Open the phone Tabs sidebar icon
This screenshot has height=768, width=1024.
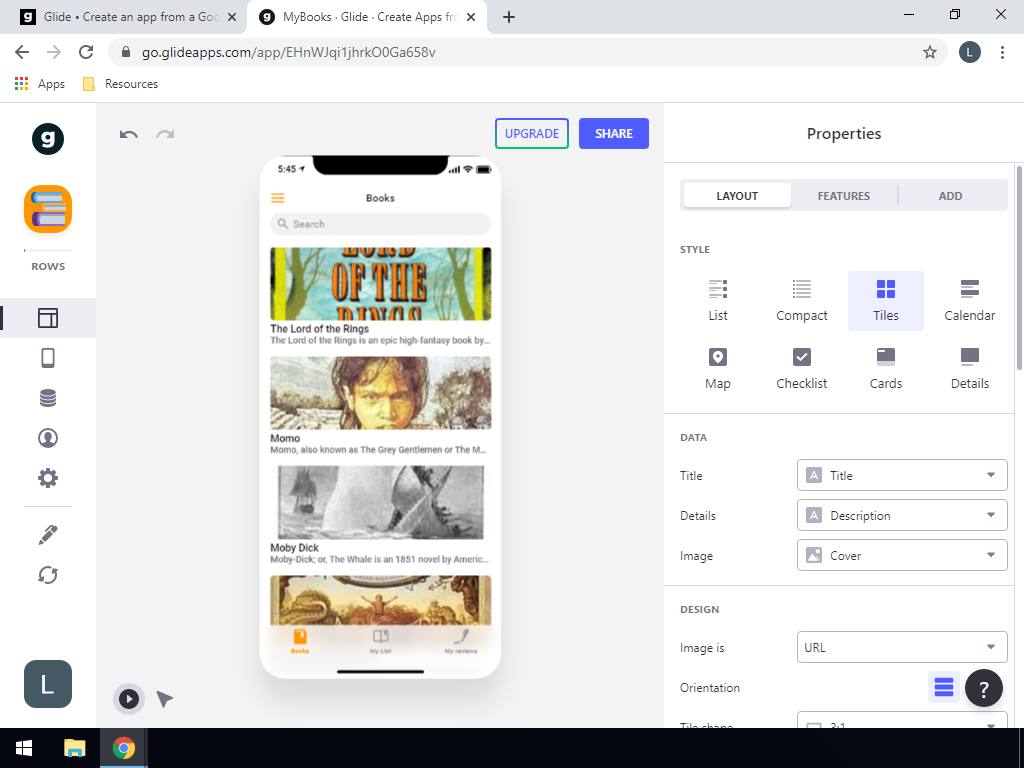pyautogui.click(x=48, y=358)
